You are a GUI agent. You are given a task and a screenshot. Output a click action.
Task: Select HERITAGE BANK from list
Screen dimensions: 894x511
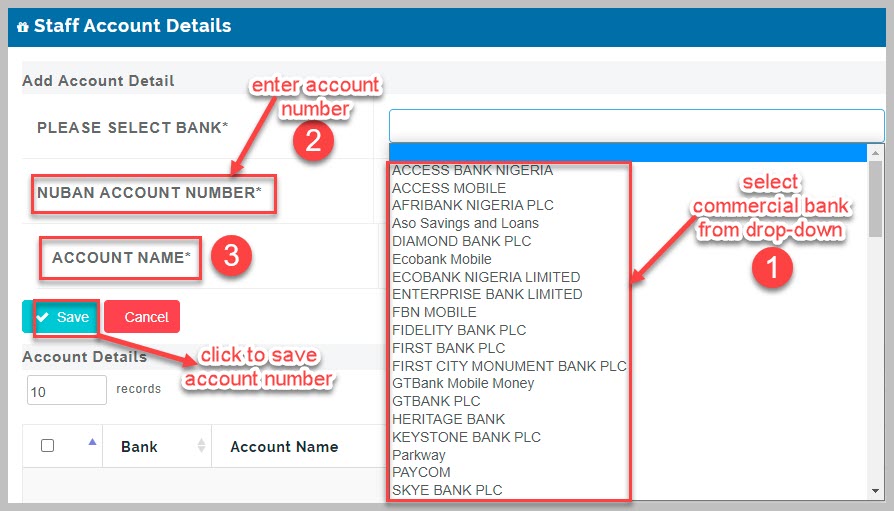point(448,419)
